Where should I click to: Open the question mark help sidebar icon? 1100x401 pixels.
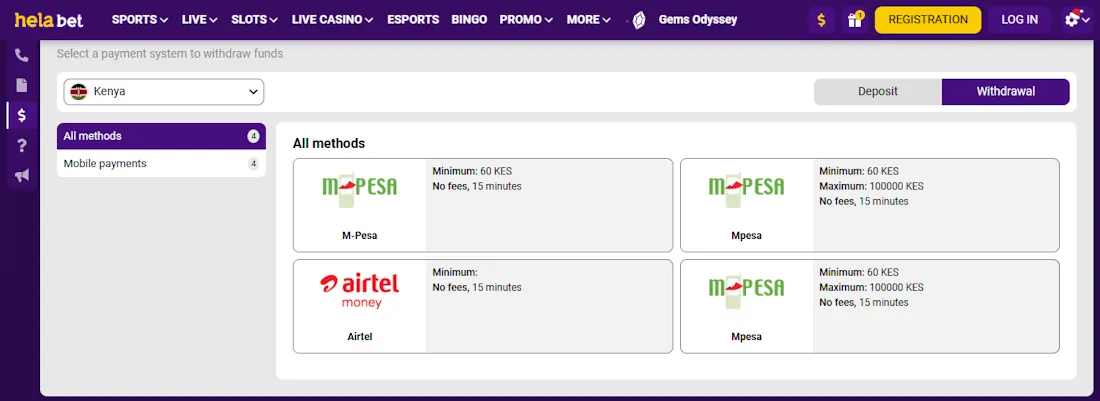[x=22, y=146]
